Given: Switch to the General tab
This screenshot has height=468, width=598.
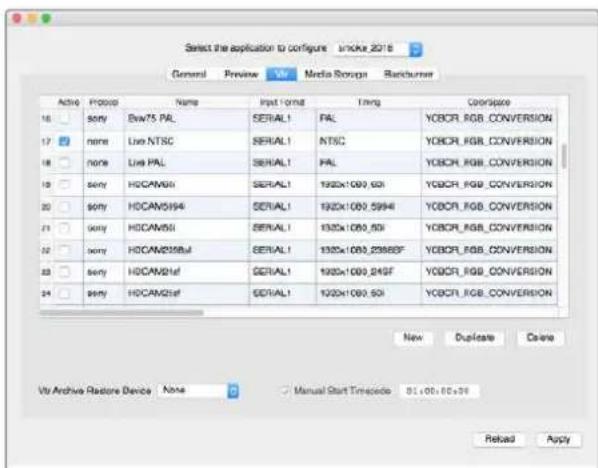Looking at the screenshot, I should pyautogui.click(x=189, y=74).
